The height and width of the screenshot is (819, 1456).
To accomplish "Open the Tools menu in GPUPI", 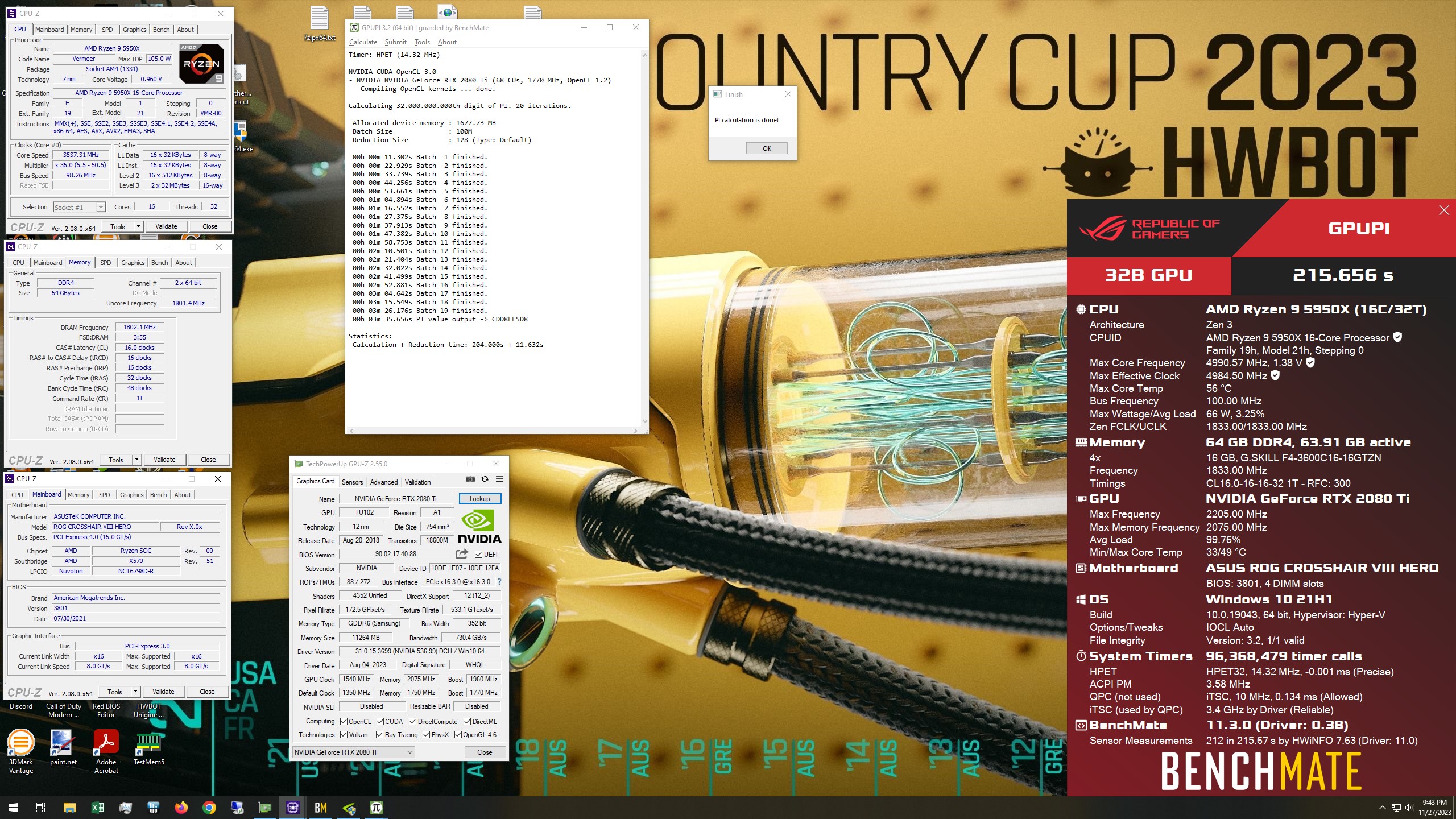I will point(422,42).
